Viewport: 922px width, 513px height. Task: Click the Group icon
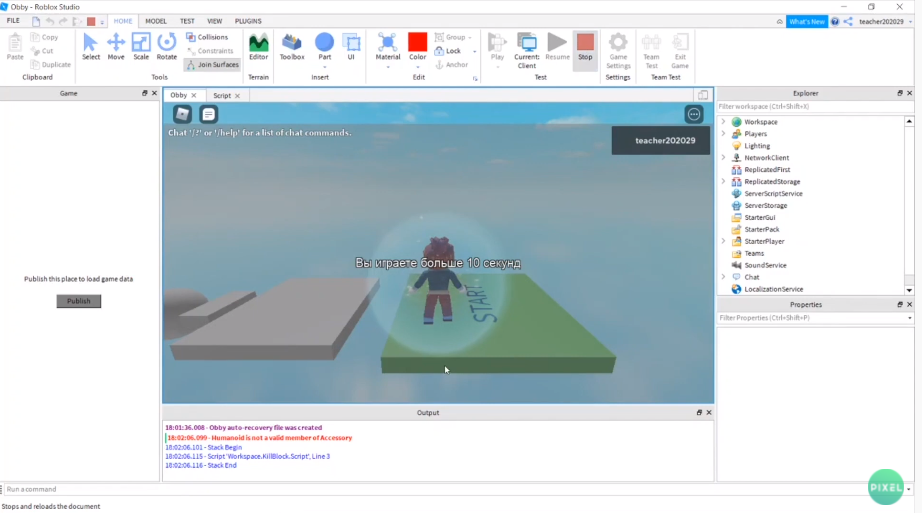tap(439, 37)
